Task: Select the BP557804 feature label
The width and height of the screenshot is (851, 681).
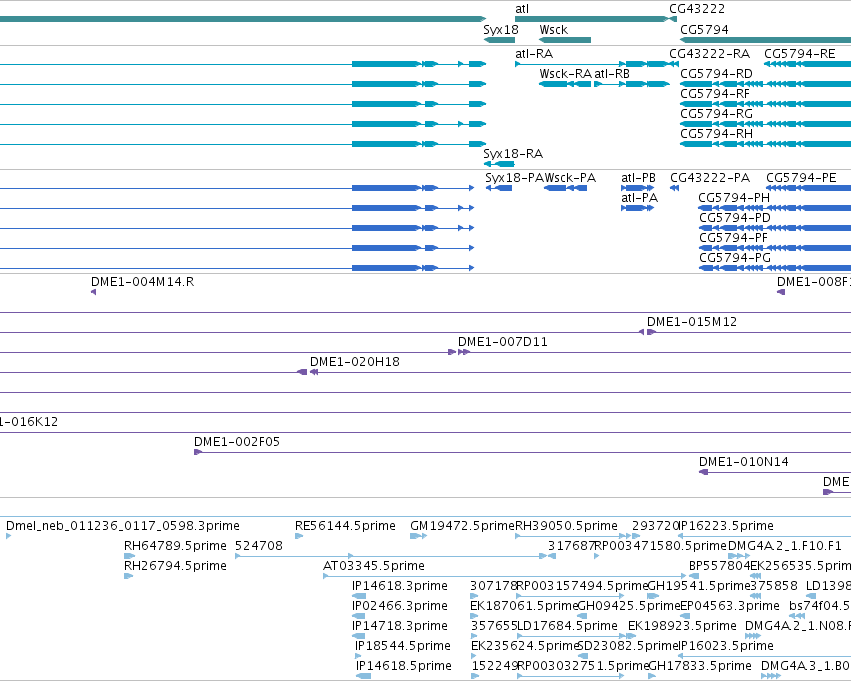Action: coord(720,567)
